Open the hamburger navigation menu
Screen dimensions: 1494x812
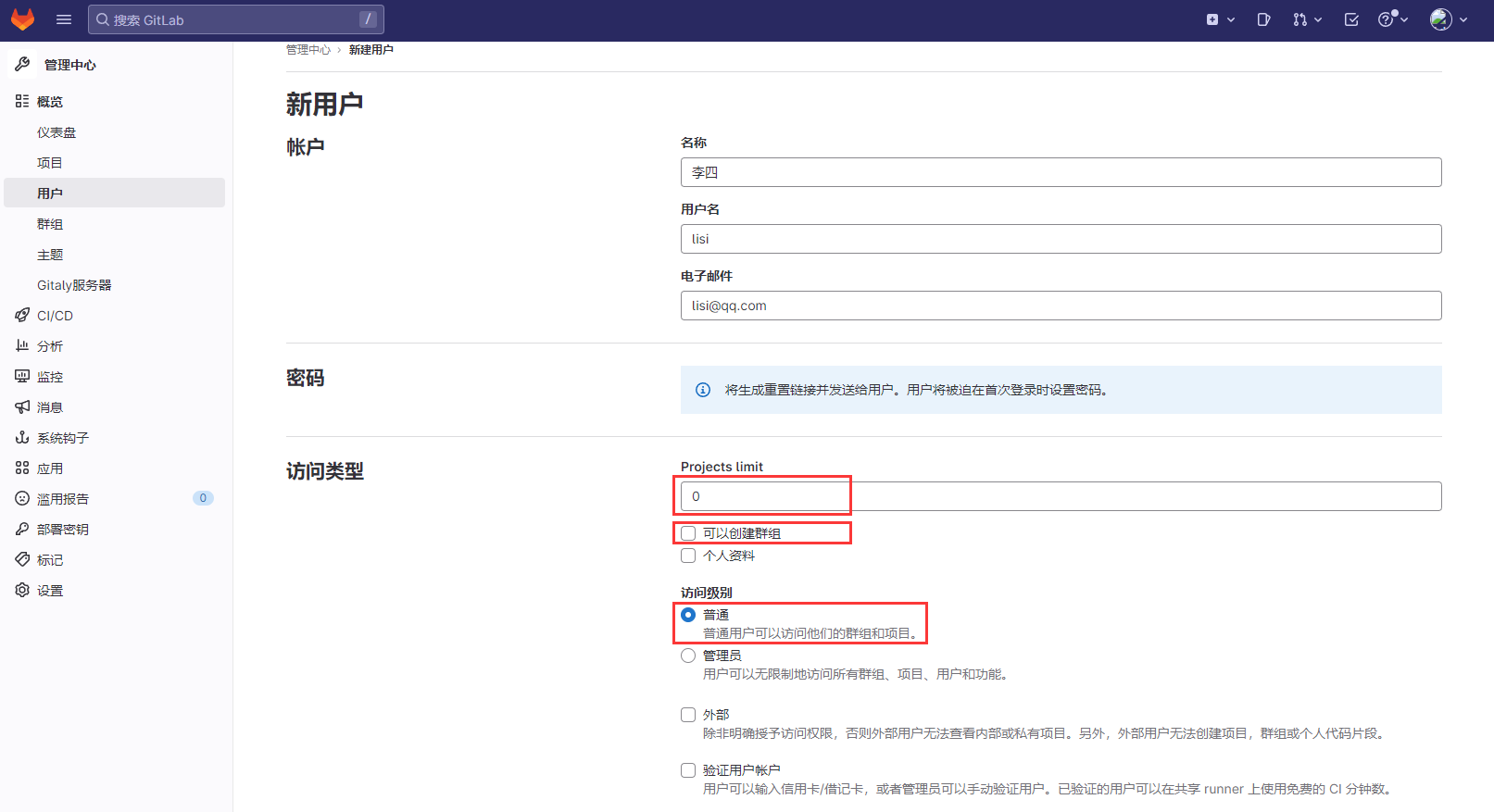(x=64, y=19)
